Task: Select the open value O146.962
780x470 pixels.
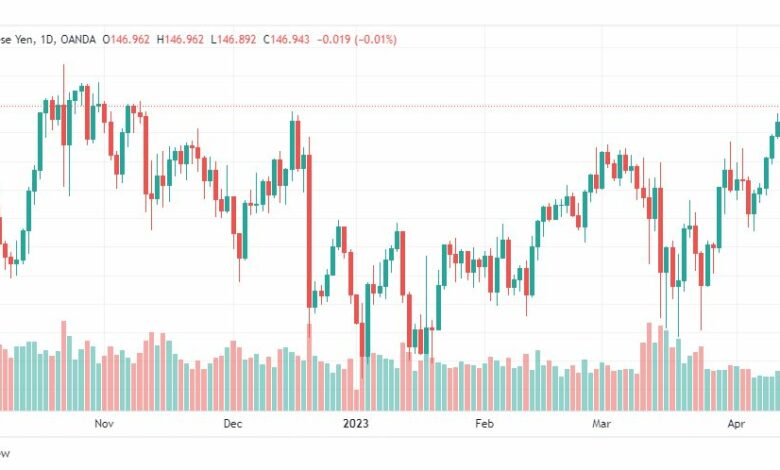Action: (x=126, y=39)
